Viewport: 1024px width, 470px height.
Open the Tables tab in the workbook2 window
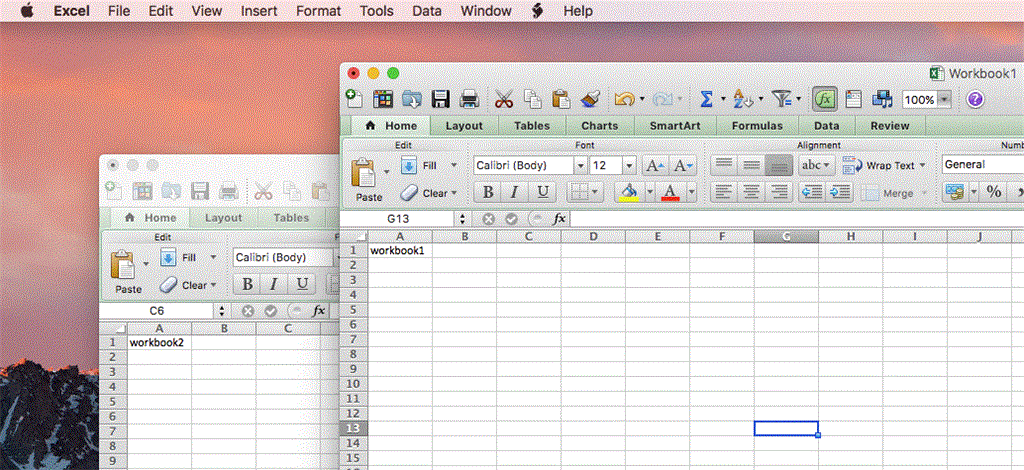click(291, 218)
